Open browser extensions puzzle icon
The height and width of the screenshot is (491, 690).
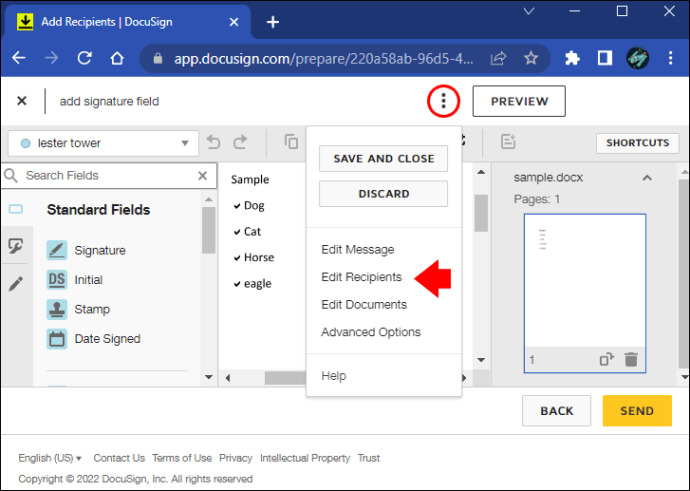point(572,58)
